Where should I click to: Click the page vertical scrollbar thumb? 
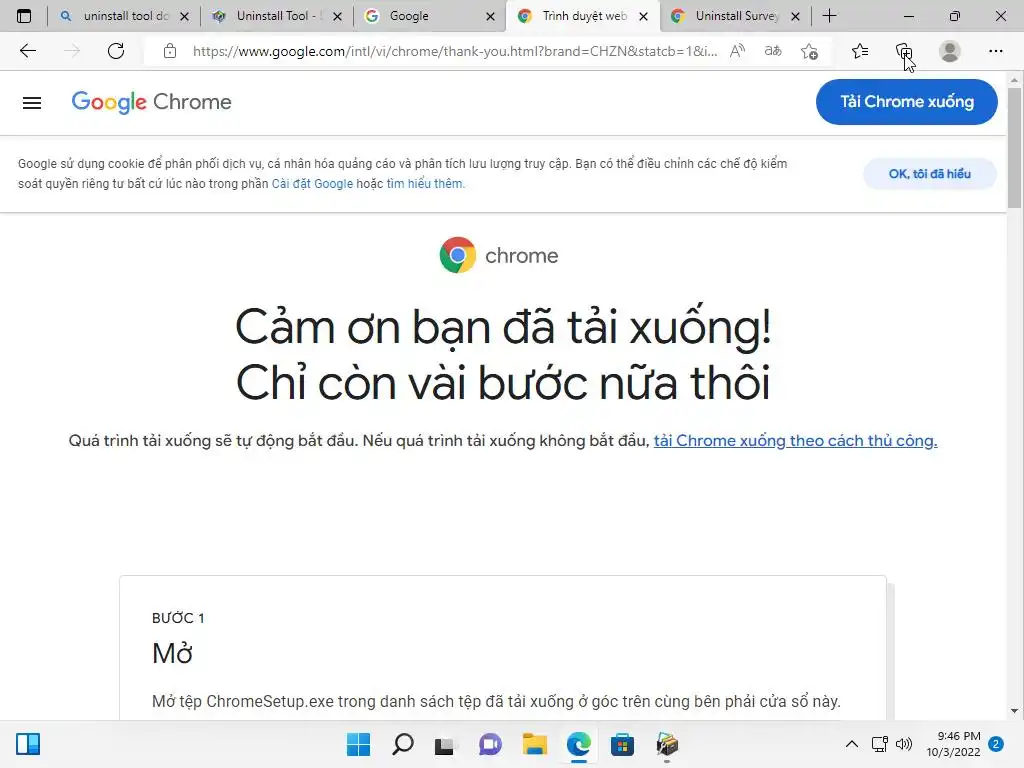(x=1014, y=148)
